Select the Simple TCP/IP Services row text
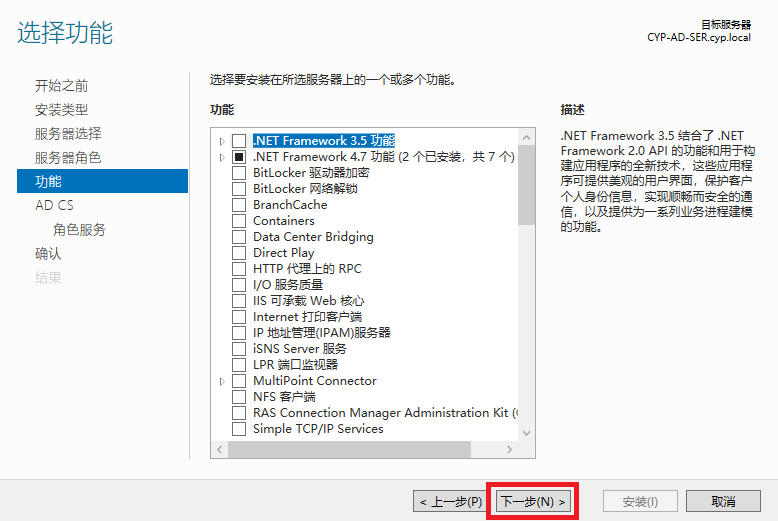Screen dimensions: 778x521 (318, 429)
